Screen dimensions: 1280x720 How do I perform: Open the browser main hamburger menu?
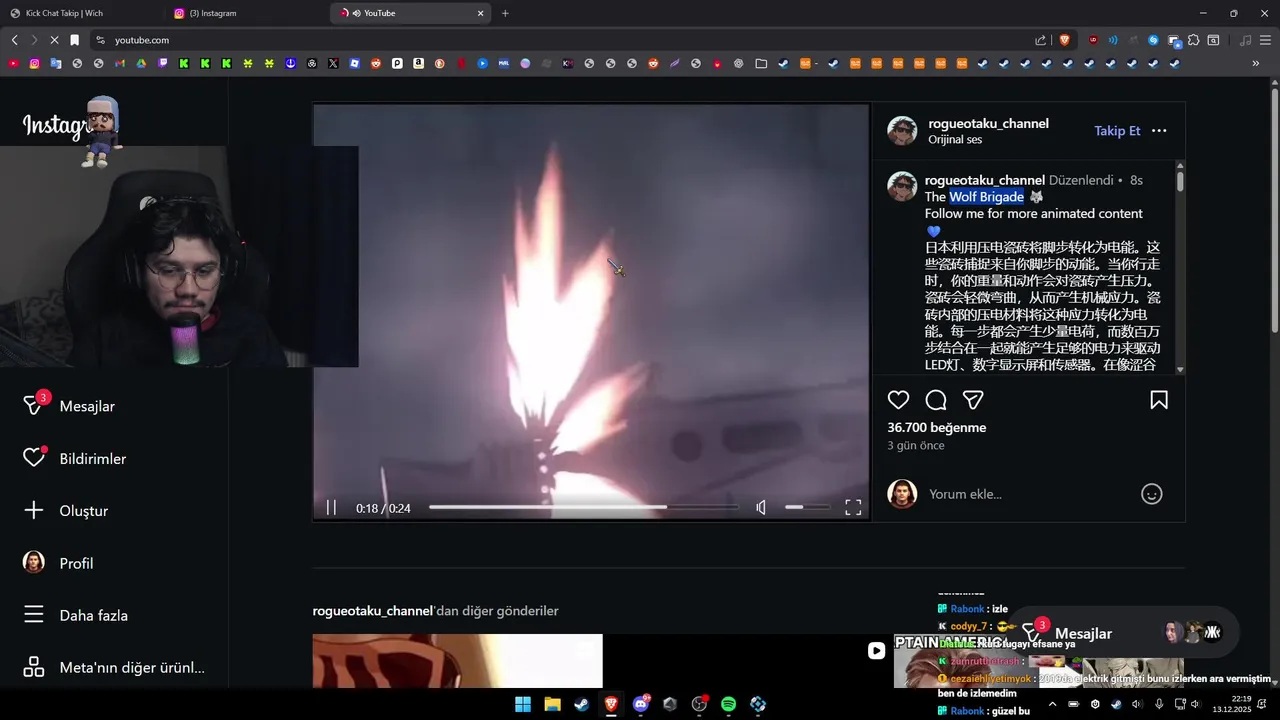[1266, 40]
